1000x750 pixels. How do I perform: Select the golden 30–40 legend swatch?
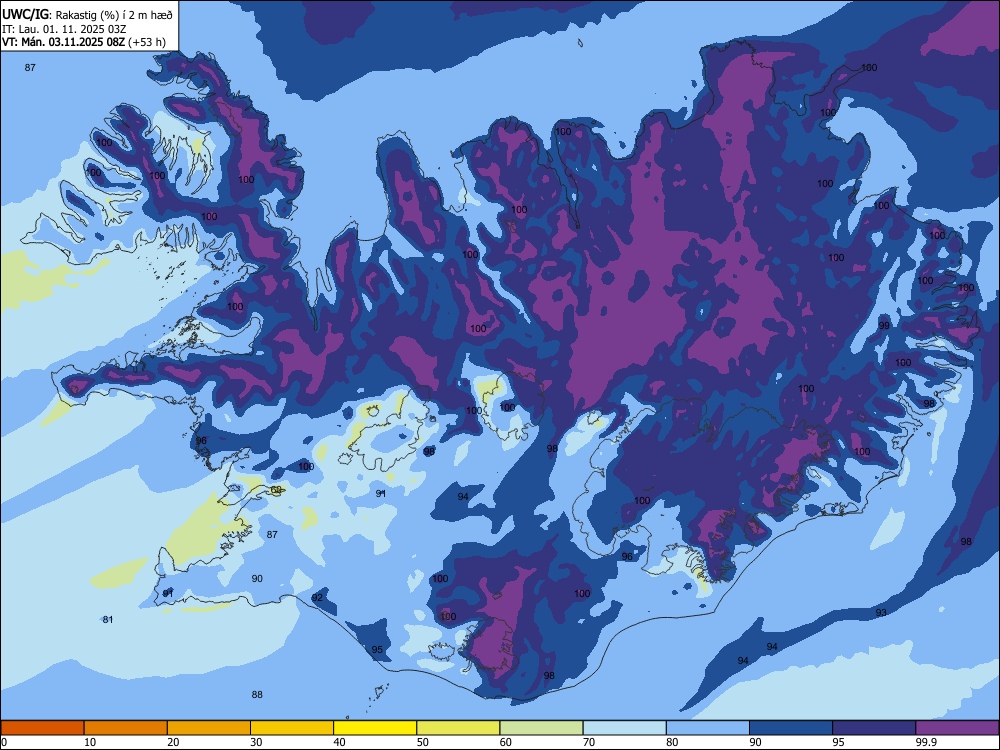pyautogui.click(x=292, y=728)
